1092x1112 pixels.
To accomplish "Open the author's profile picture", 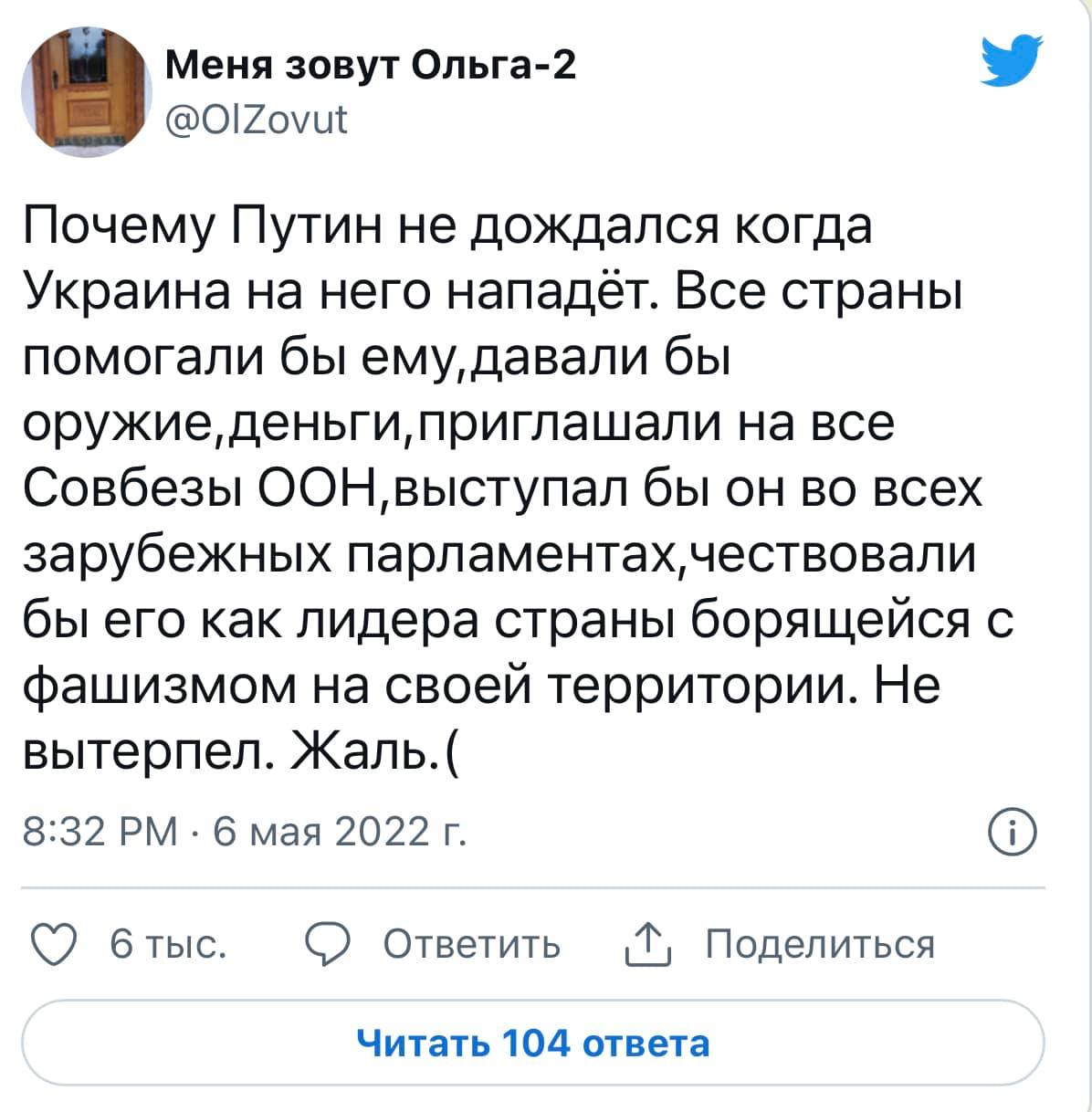I will click(x=86, y=90).
